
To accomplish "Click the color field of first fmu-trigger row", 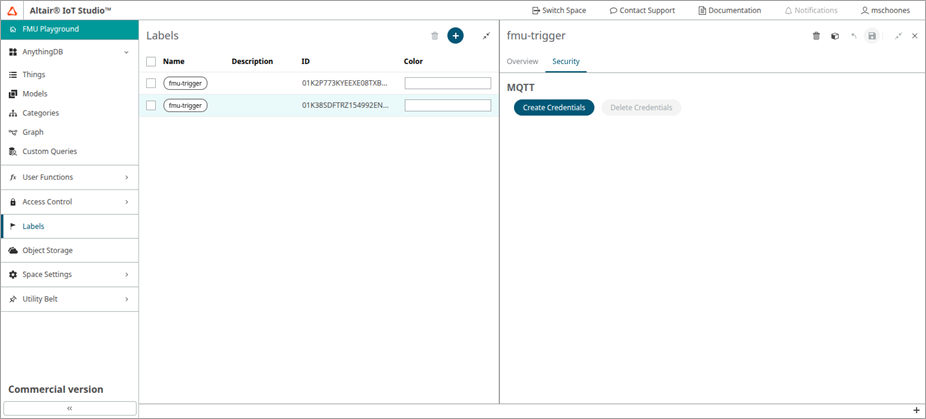I will (x=447, y=83).
